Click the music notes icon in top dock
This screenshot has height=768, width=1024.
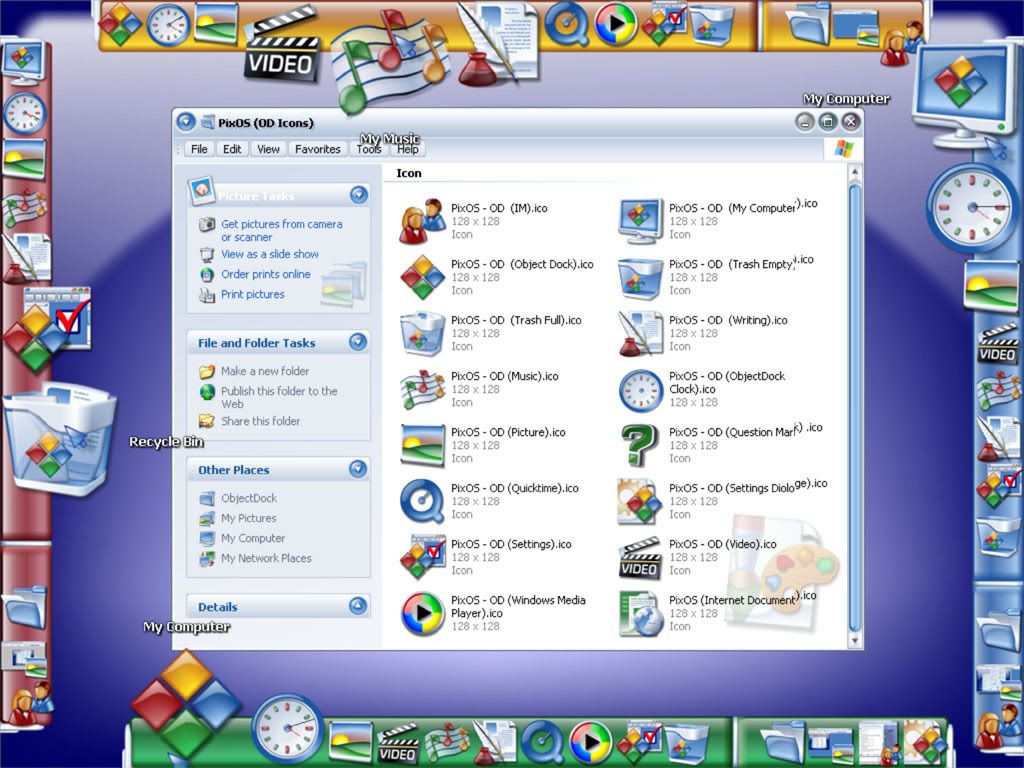[x=391, y=62]
